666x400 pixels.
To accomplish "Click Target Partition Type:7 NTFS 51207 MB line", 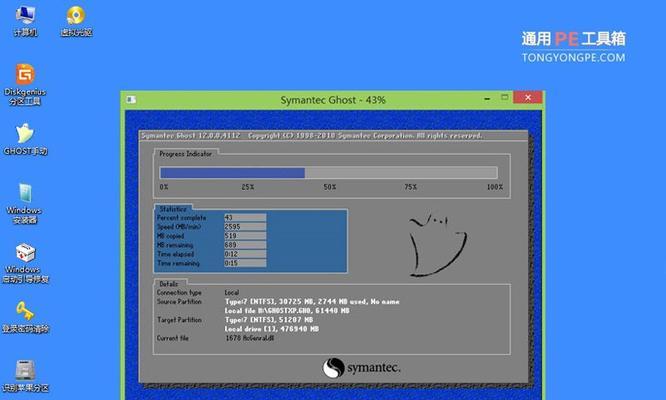I will coord(269,320).
